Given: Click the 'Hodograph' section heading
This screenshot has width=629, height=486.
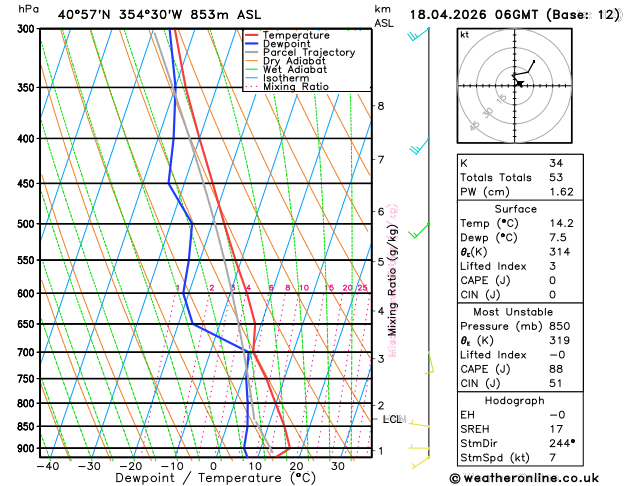Looking at the screenshot, I should coord(515,401).
